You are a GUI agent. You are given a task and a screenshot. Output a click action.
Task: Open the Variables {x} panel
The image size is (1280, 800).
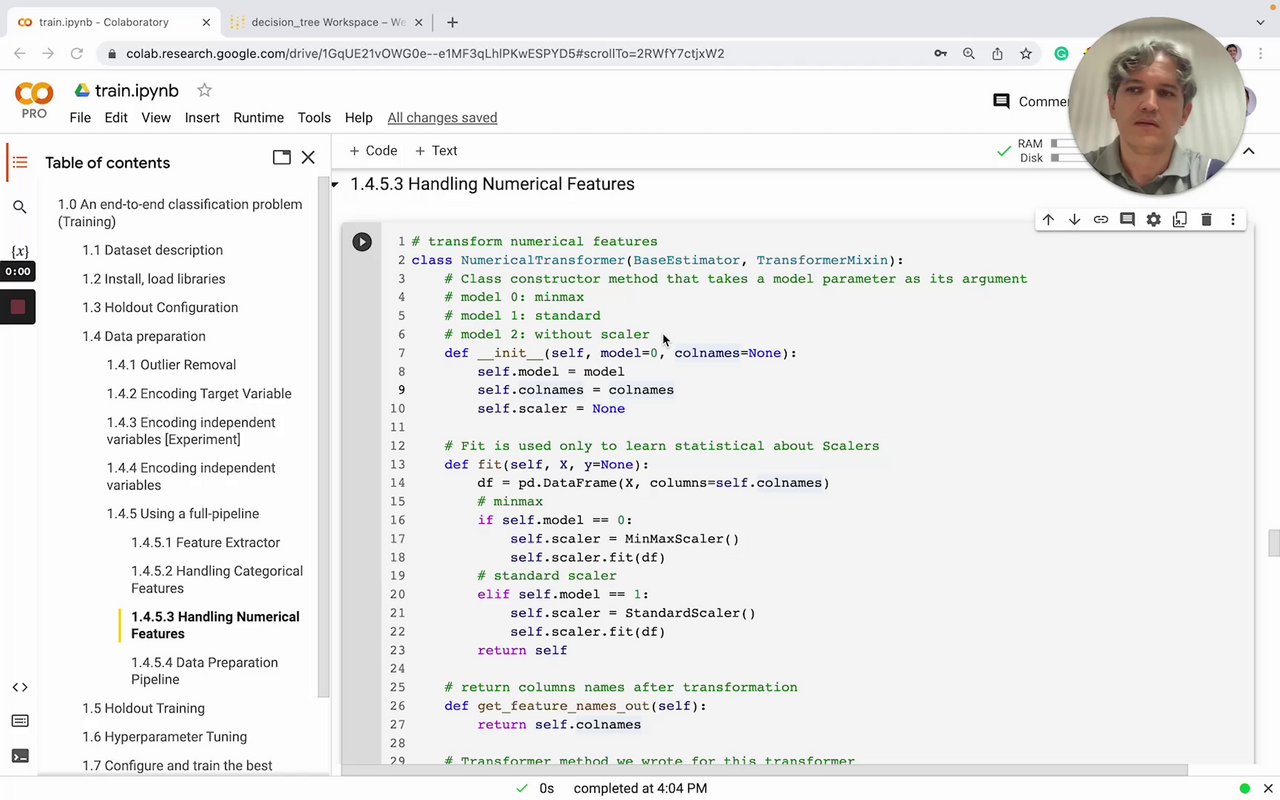[19, 251]
